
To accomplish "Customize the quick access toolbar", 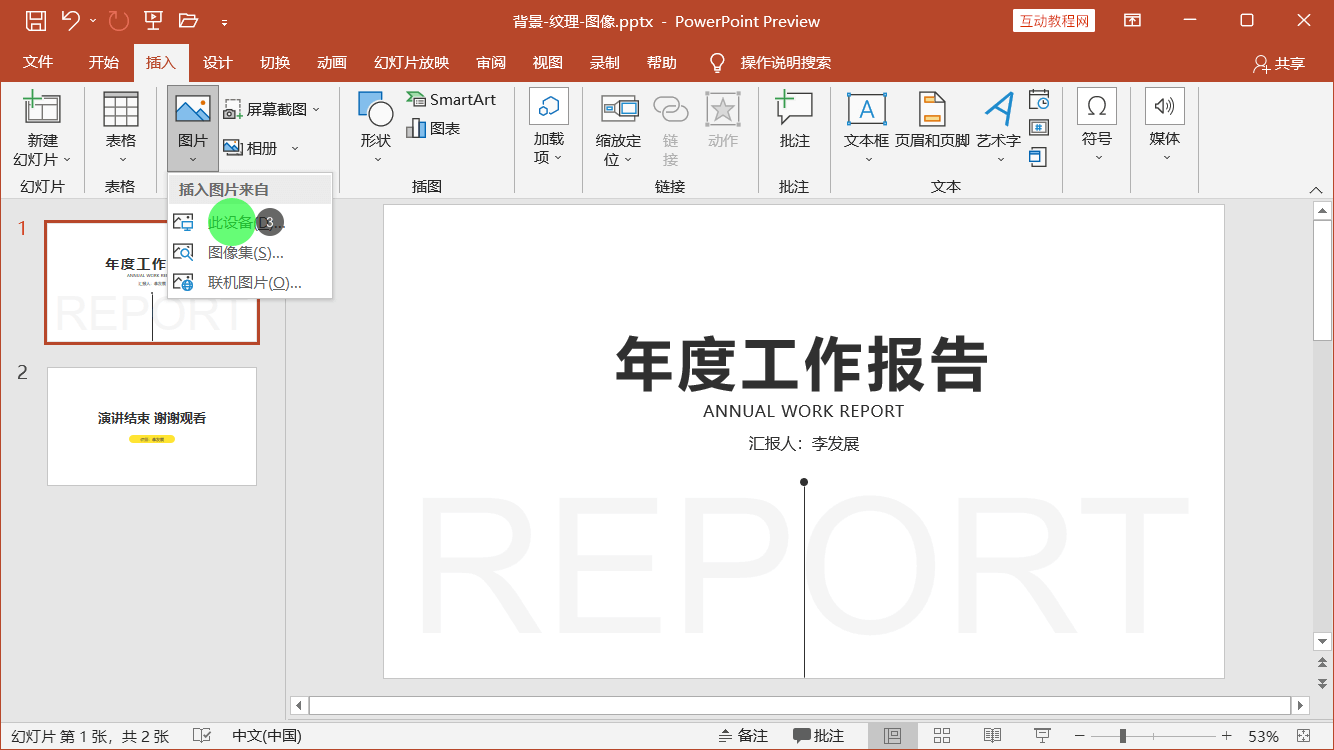I will tap(225, 21).
